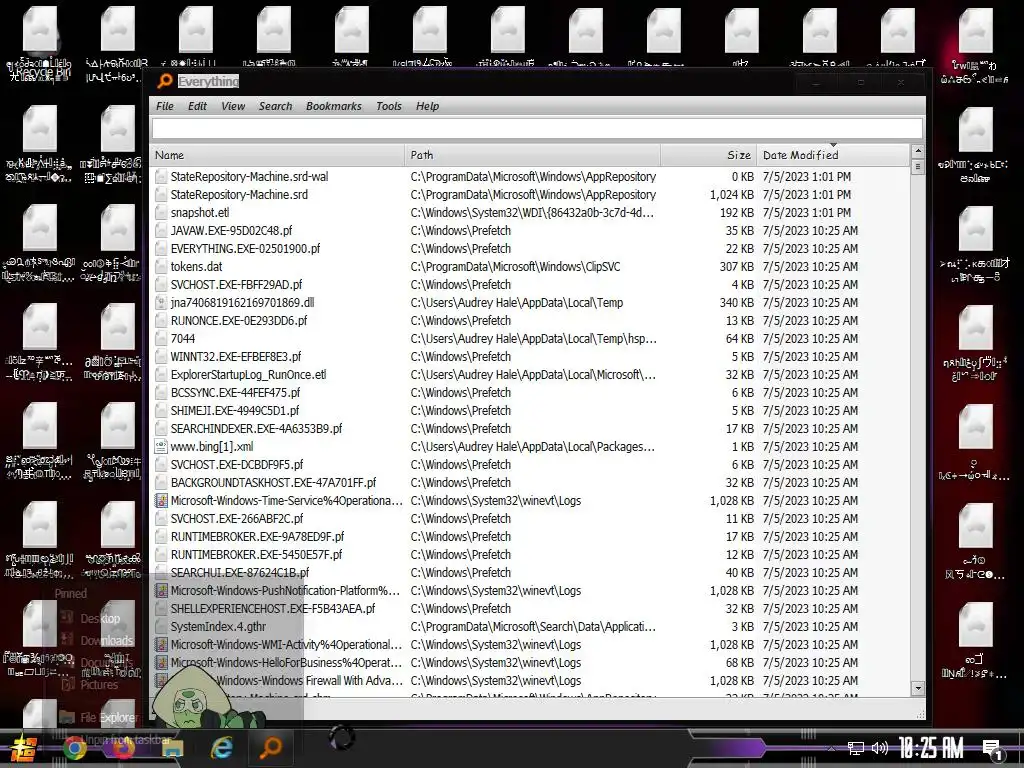
Task: Click the event log icon for Microsoft-Windows-PushNotification-Platform
Action: (161, 591)
